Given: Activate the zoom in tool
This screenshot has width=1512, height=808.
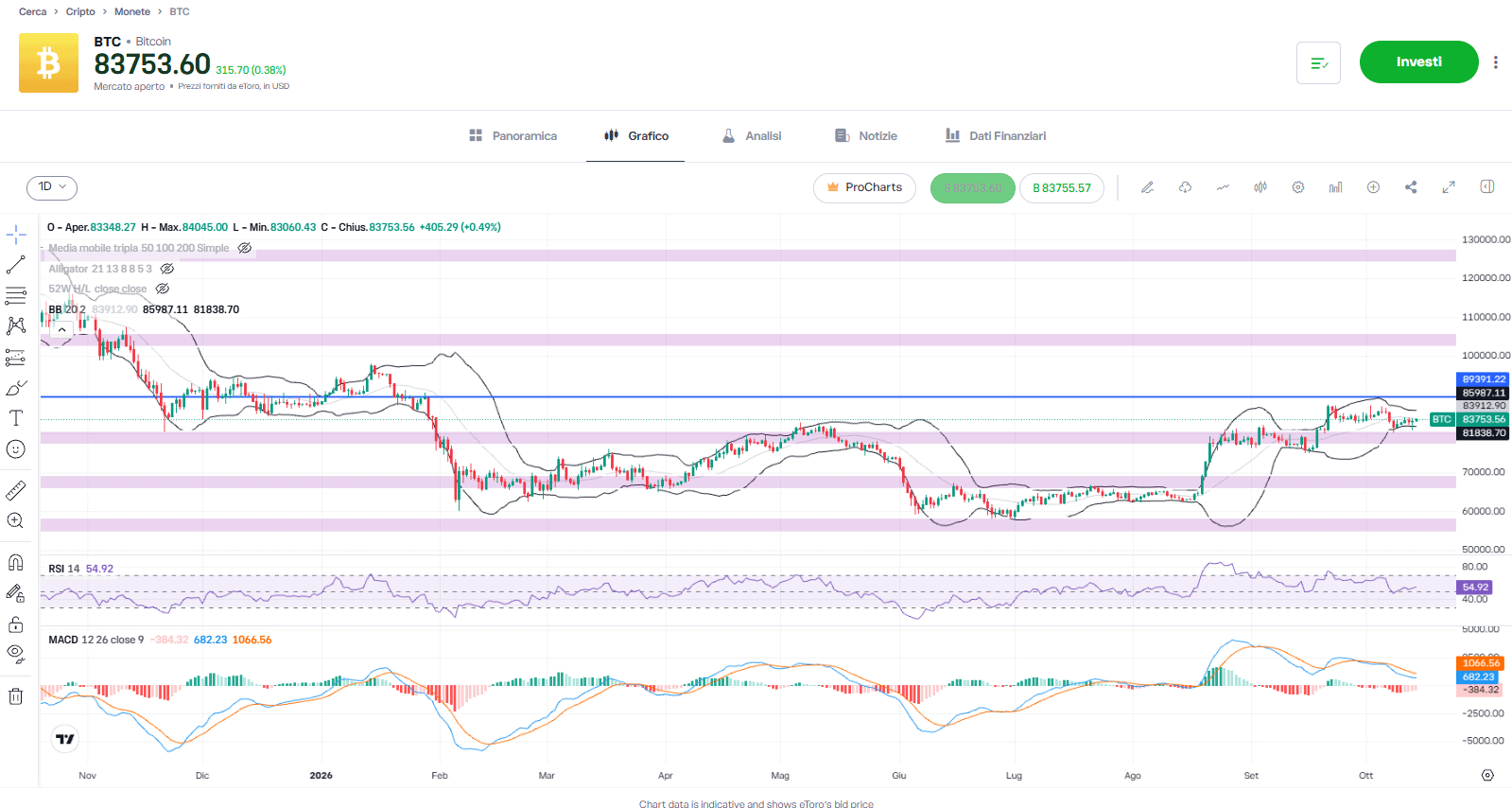Looking at the screenshot, I should point(16,521).
